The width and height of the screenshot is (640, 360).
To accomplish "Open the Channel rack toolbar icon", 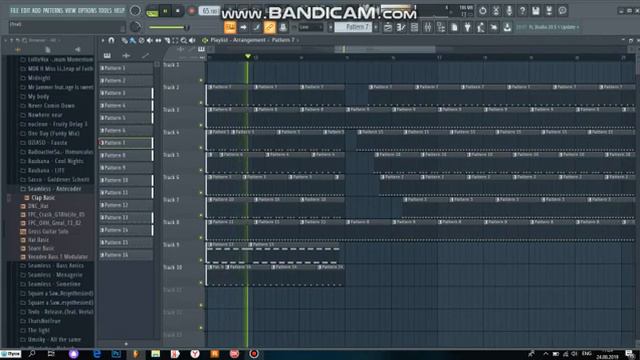I will tap(414, 27).
